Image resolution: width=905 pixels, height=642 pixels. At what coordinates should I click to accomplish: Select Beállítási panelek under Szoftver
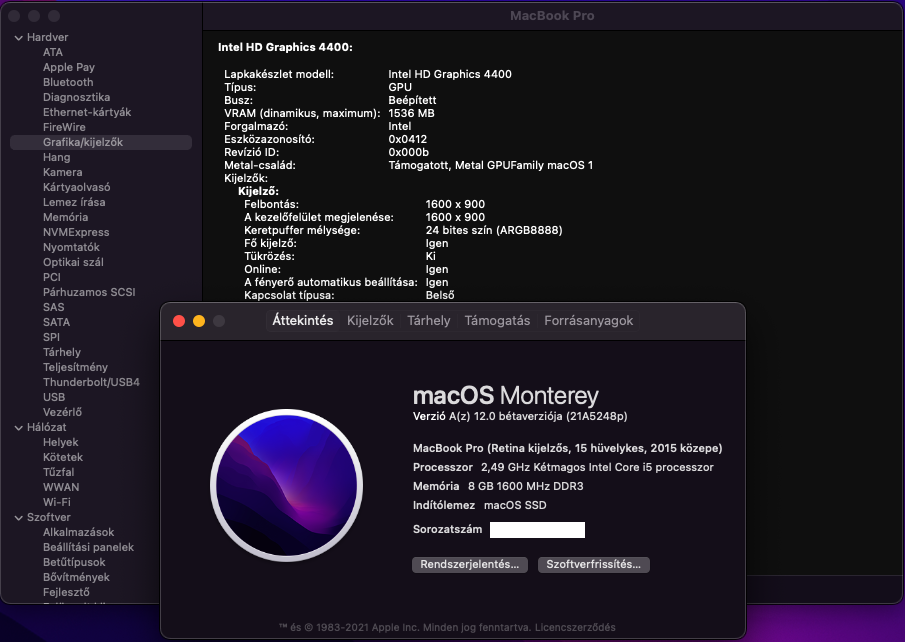tap(88, 547)
